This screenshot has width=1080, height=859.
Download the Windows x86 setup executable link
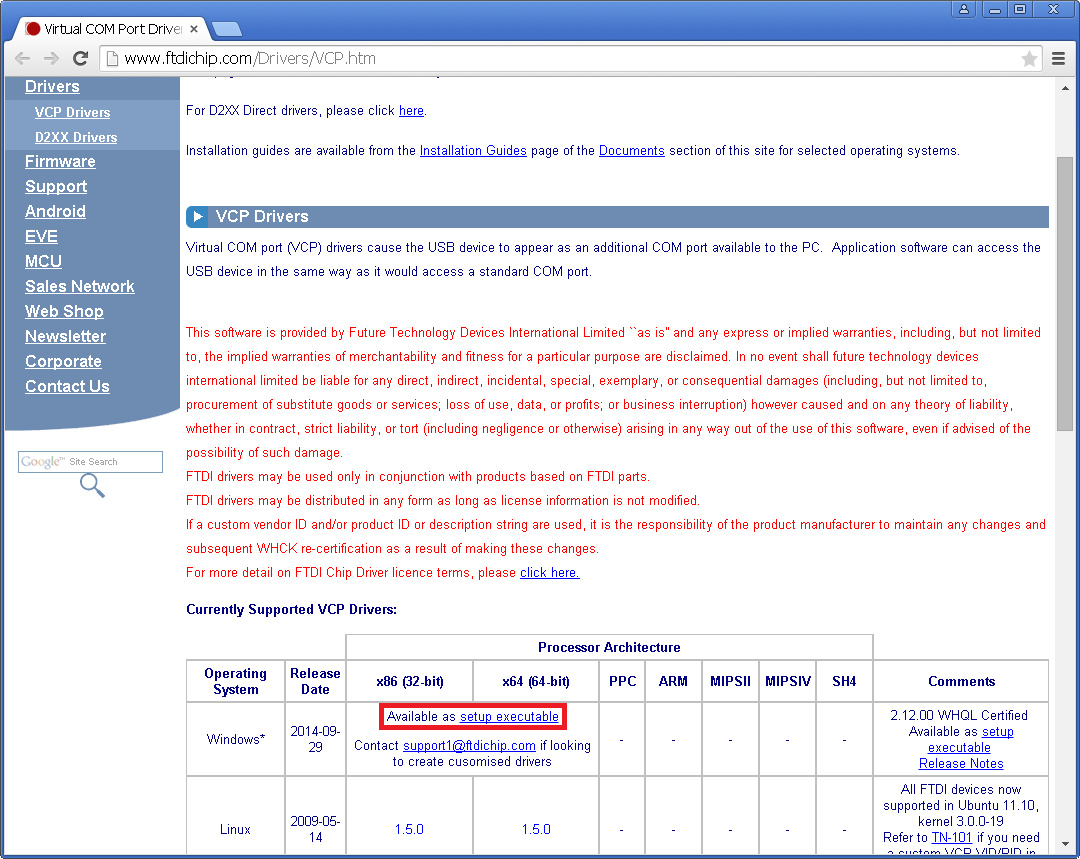[x=509, y=716]
